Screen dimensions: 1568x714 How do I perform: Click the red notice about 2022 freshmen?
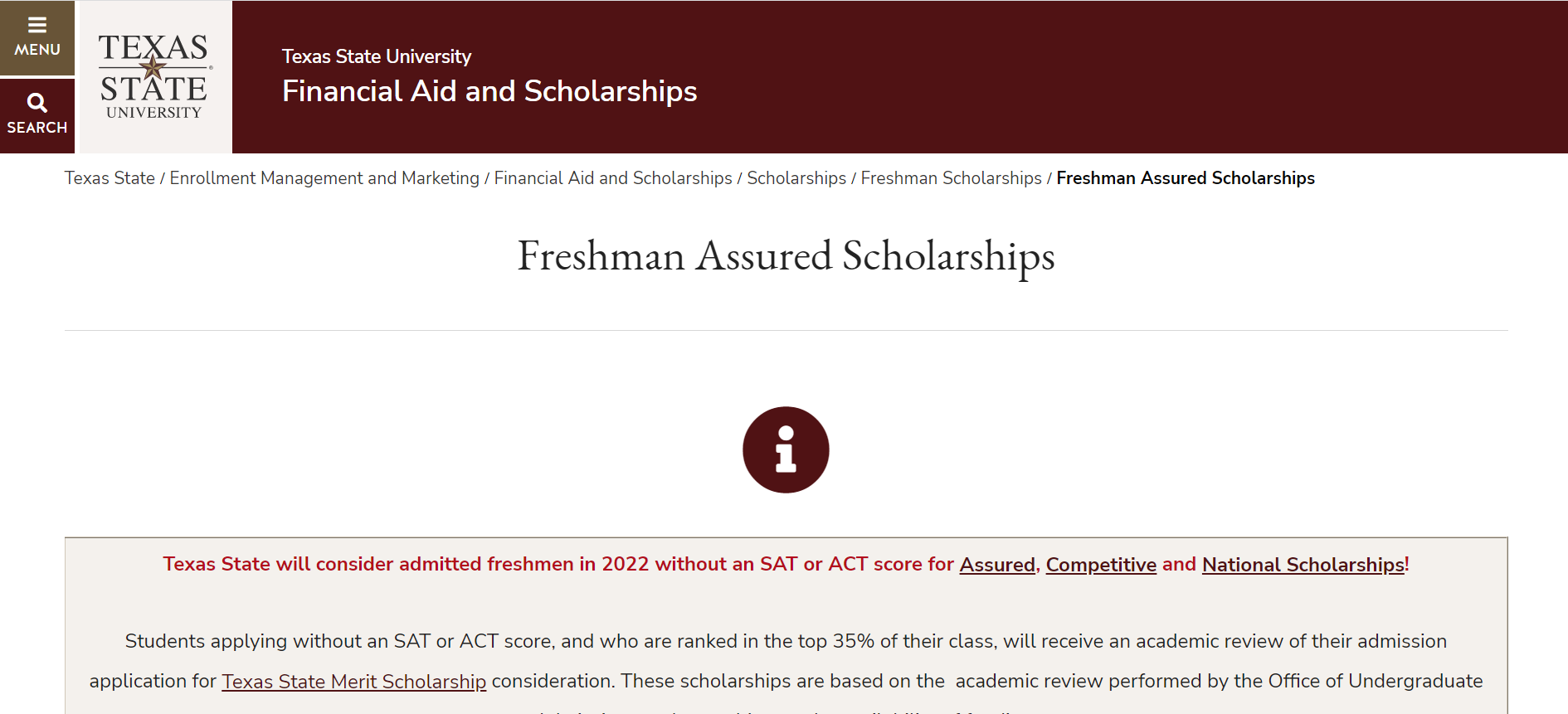tap(786, 565)
